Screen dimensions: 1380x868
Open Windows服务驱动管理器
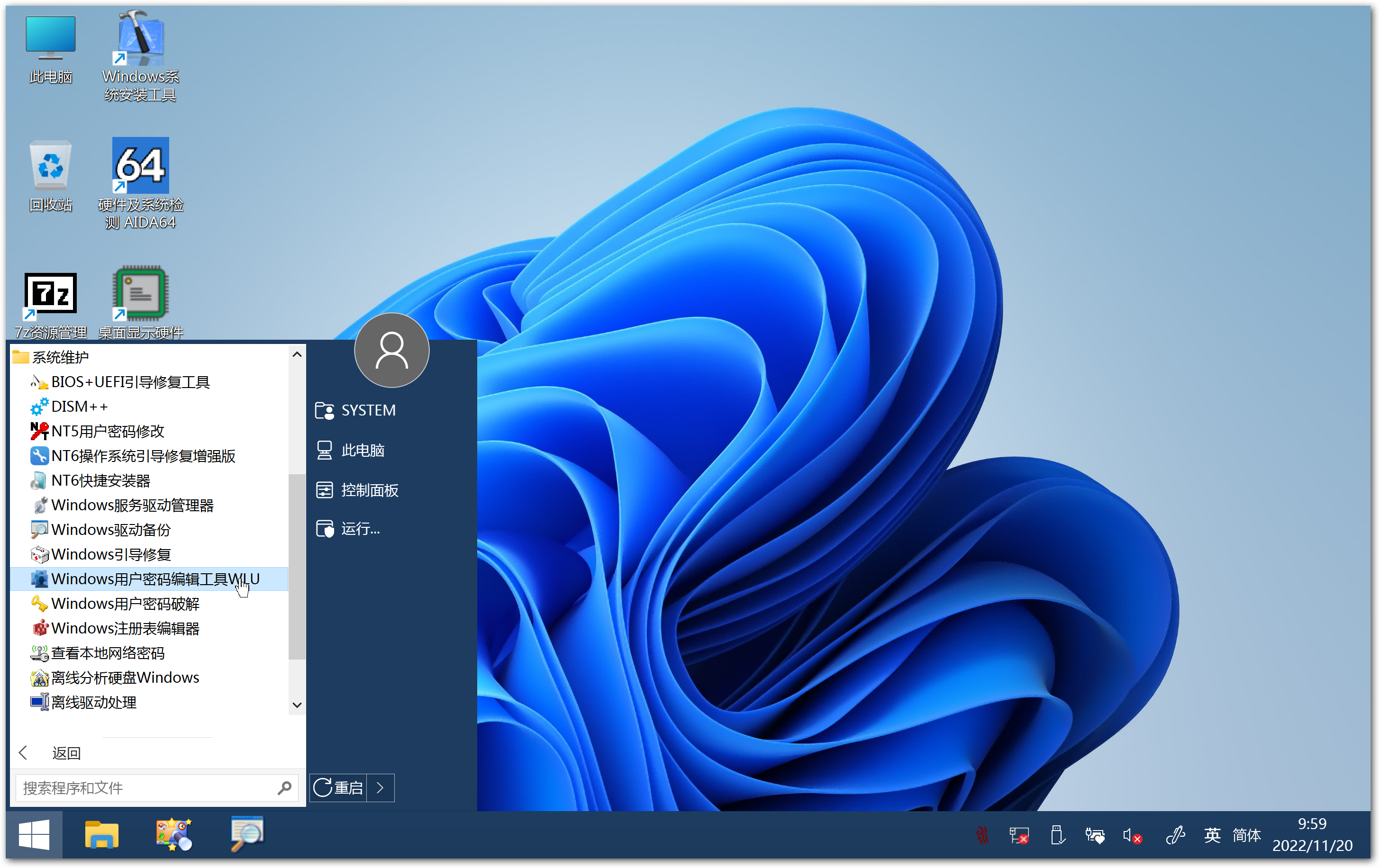pos(149,505)
